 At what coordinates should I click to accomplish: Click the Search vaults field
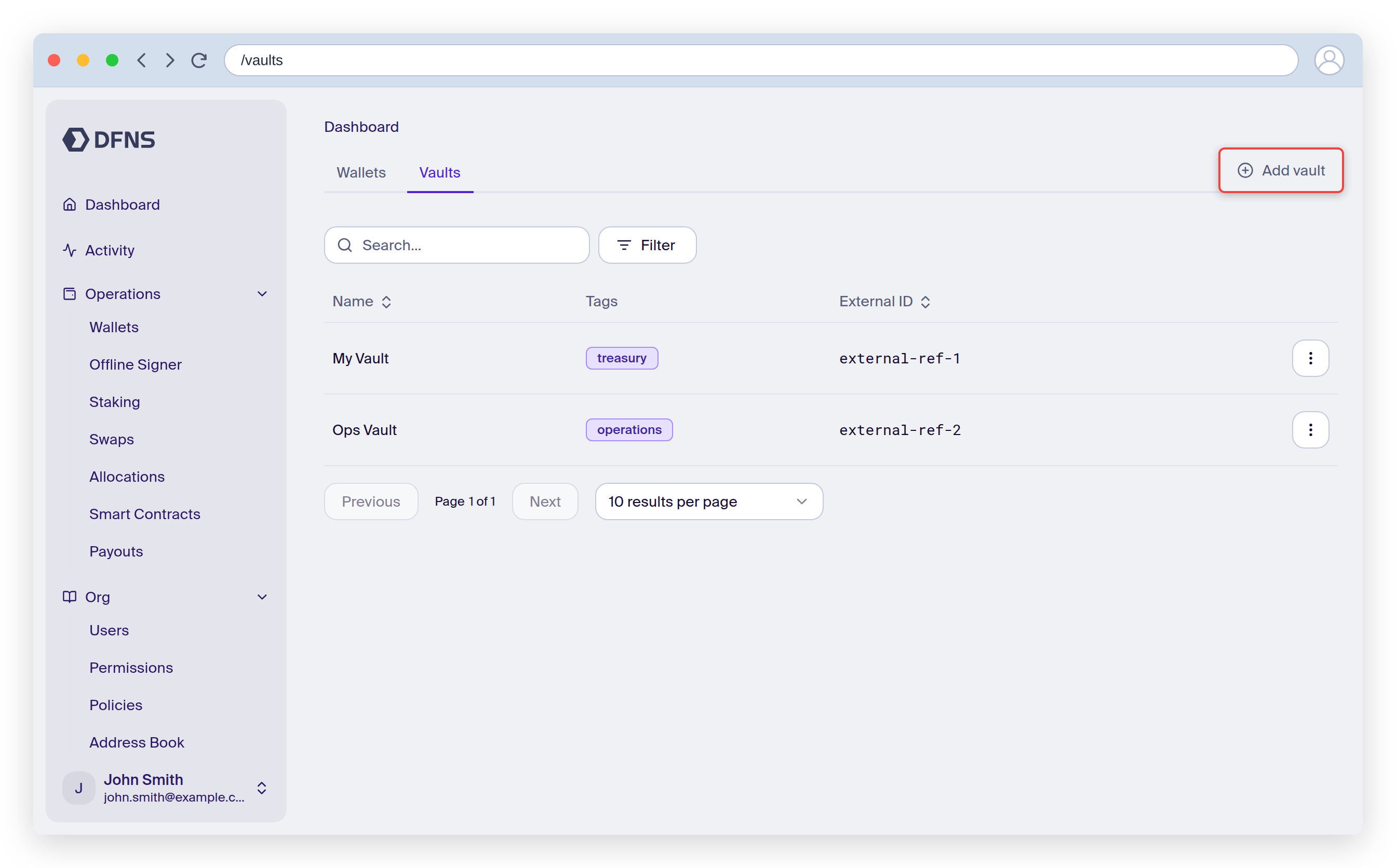pos(457,245)
